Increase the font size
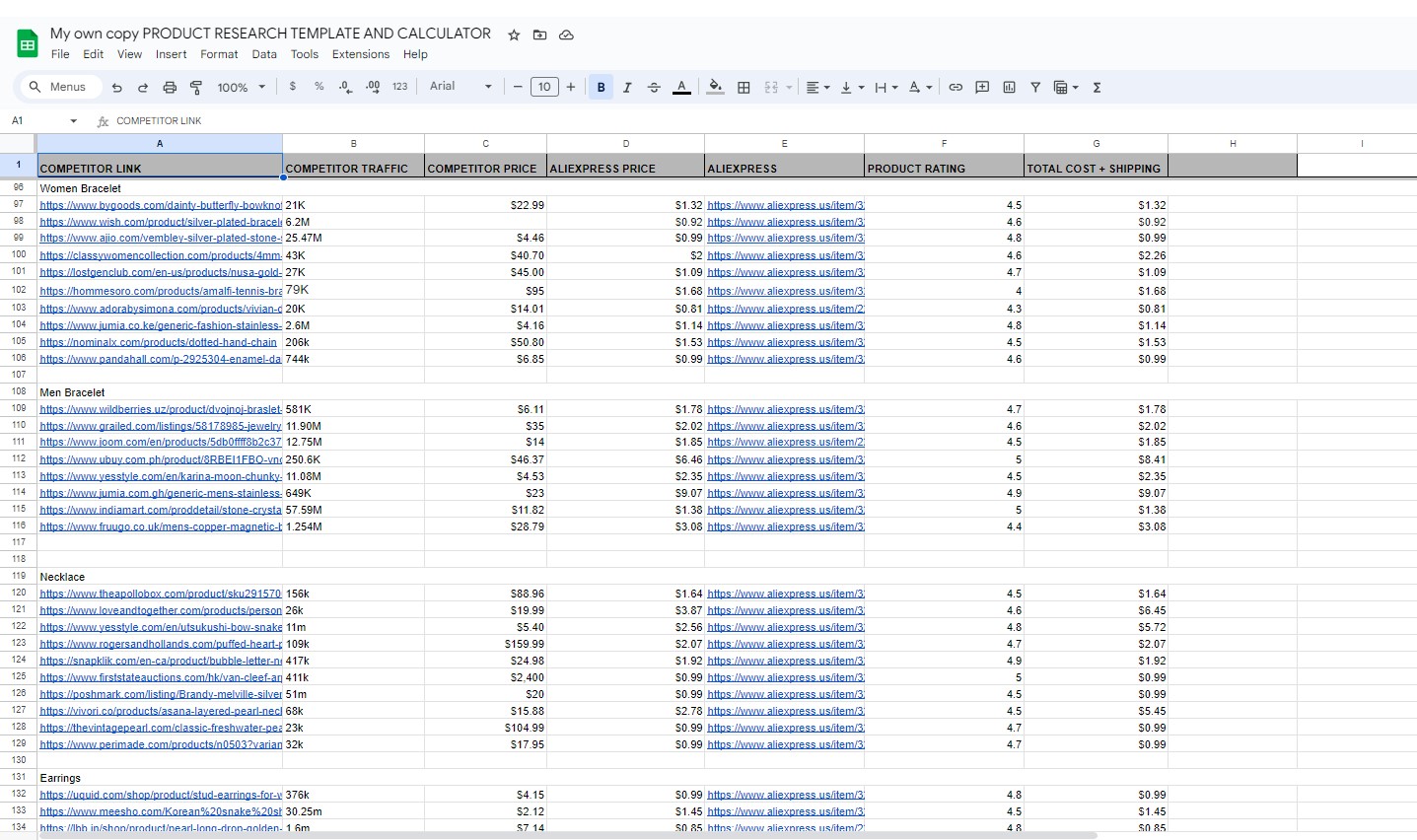The width and height of the screenshot is (1417, 840). pos(571,87)
